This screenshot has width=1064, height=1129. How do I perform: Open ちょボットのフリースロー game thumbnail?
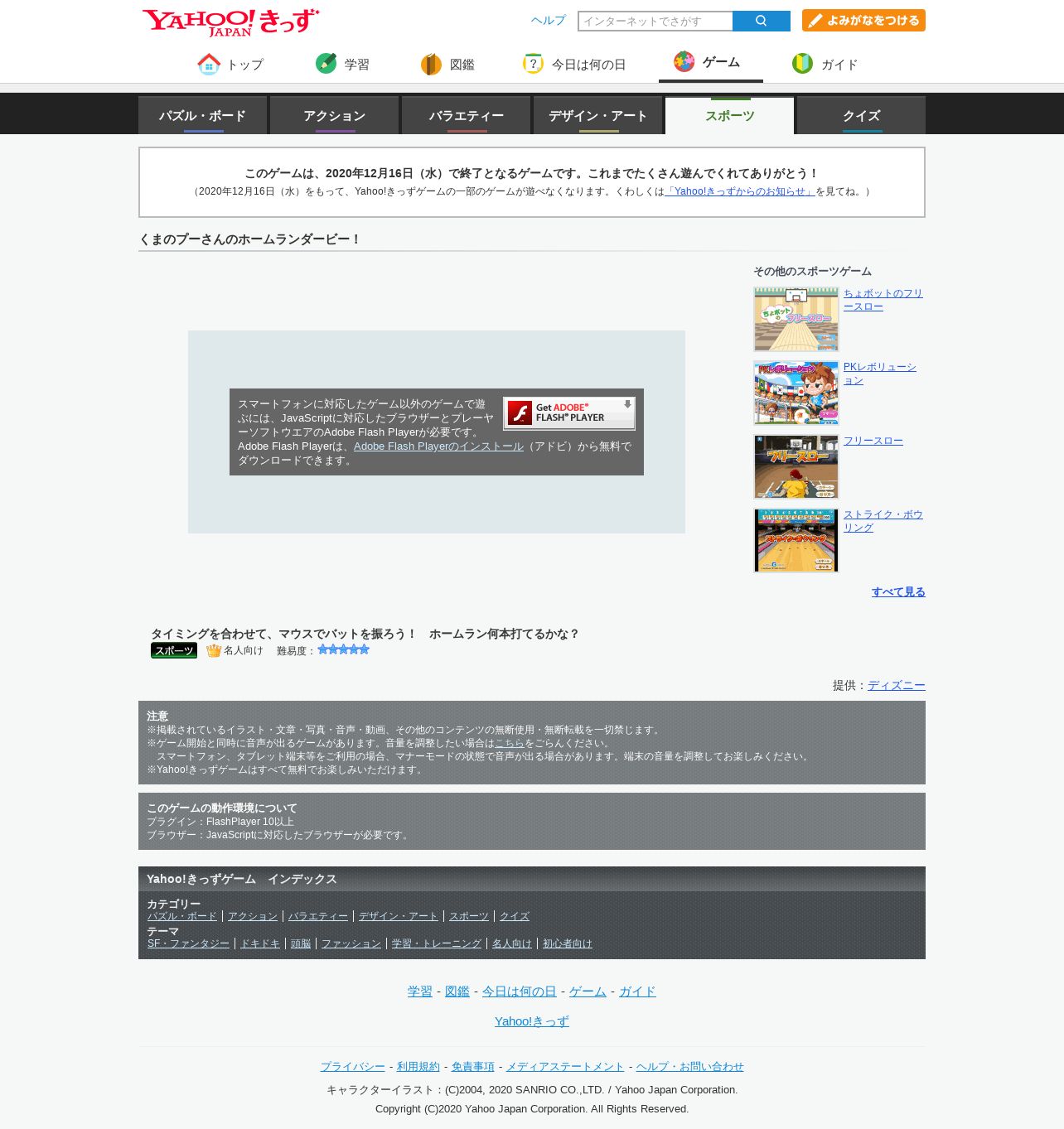(x=796, y=319)
